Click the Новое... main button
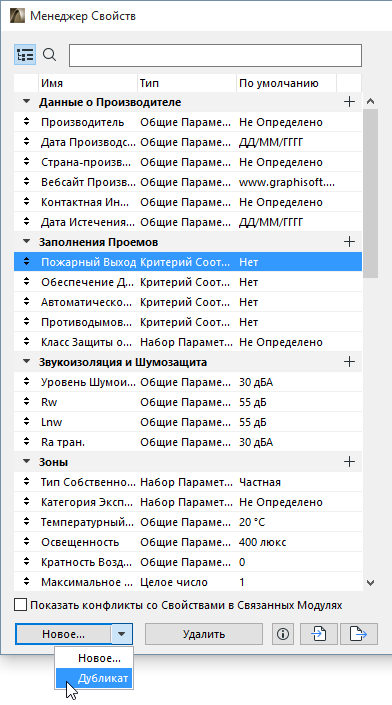Viewport: 392px width, 705px height. (x=63, y=634)
